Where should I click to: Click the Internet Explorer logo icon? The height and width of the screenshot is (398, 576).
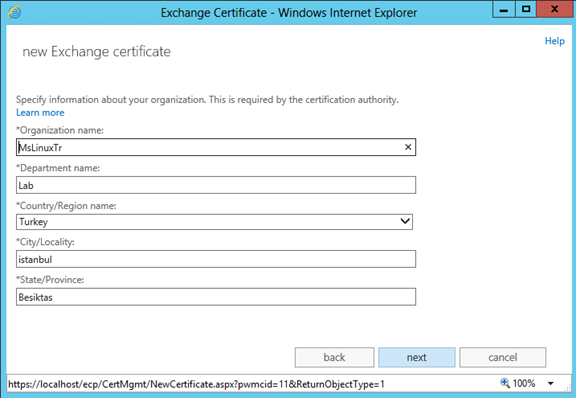pyautogui.click(x=14, y=12)
